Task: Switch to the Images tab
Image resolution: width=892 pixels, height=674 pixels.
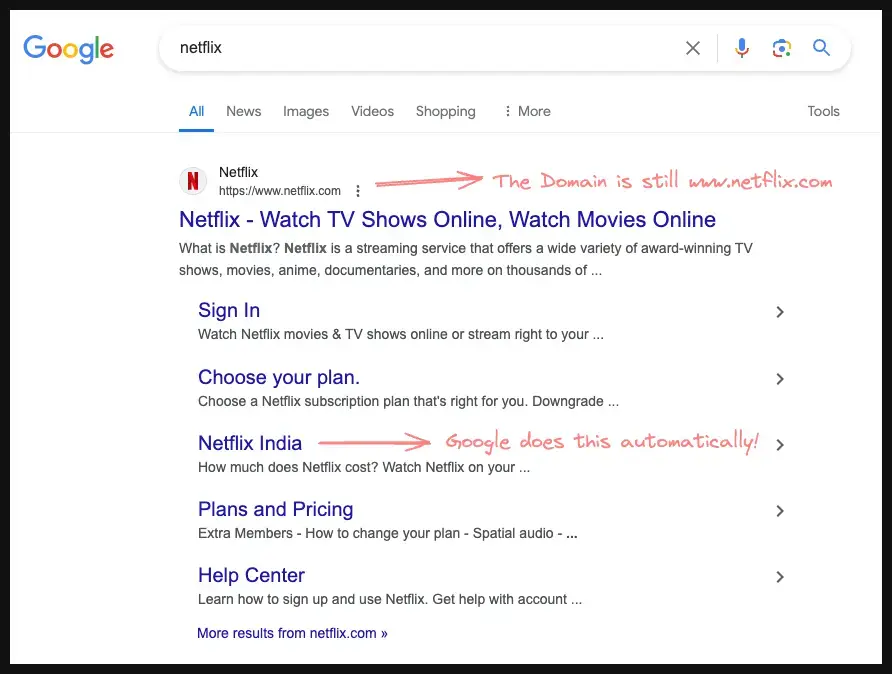Action: pyautogui.click(x=306, y=111)
